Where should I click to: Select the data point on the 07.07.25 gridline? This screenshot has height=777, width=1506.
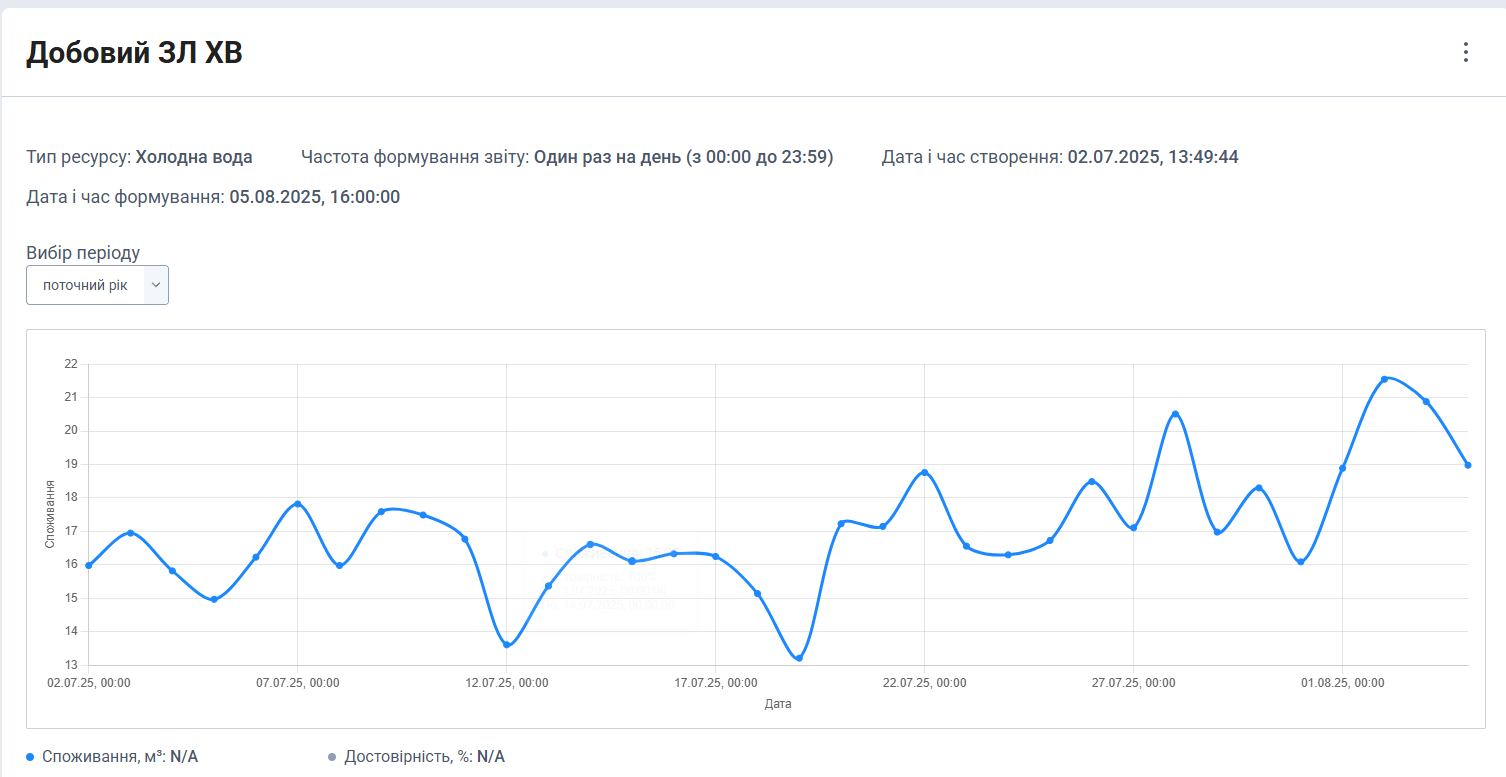[x=298, y=504]
